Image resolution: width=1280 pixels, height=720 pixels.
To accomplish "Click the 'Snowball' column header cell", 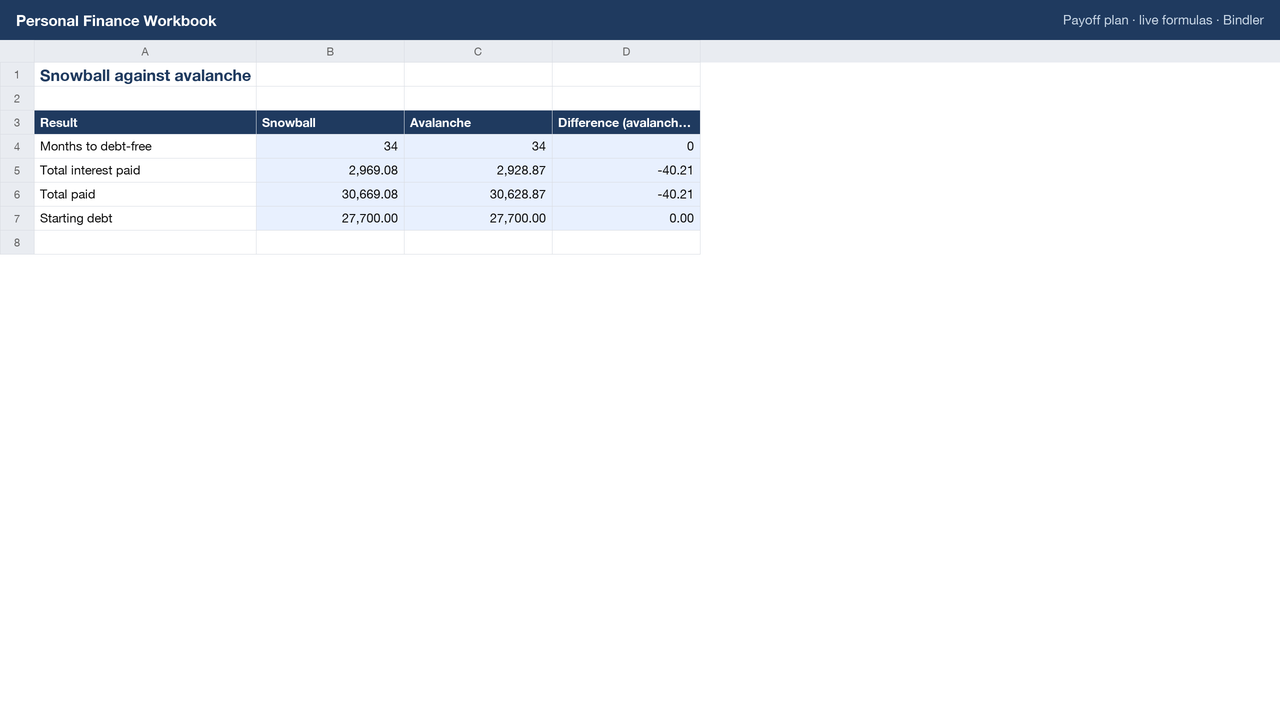I will (330, 123).
